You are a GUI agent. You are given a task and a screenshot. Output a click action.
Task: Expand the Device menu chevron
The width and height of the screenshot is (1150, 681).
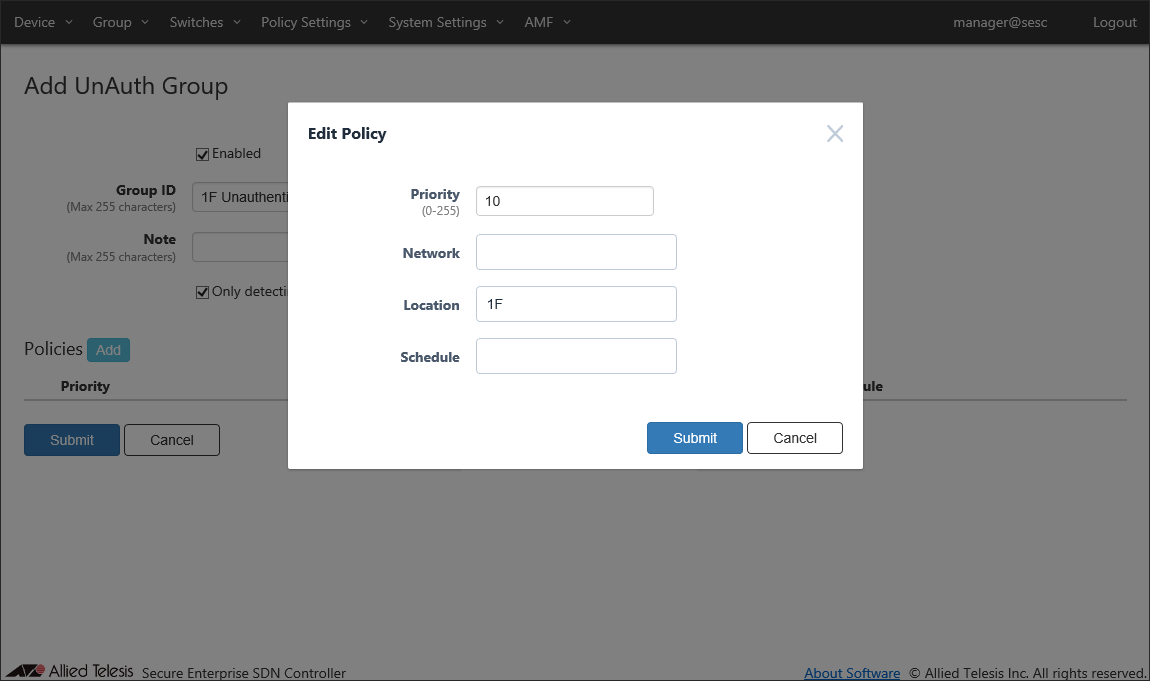pos(69,22)
